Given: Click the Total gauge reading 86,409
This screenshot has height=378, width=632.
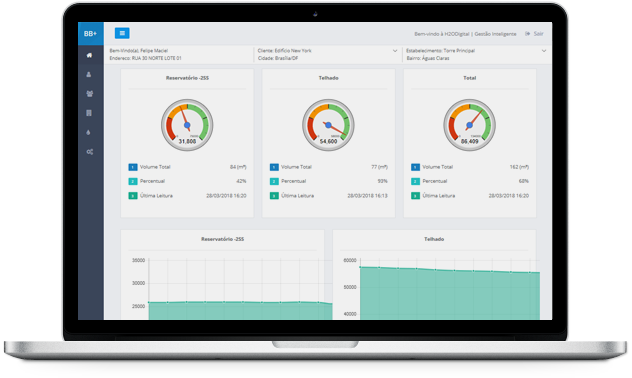Looking at the screenshot, I should pyautogui.click(x=470, y=125).
